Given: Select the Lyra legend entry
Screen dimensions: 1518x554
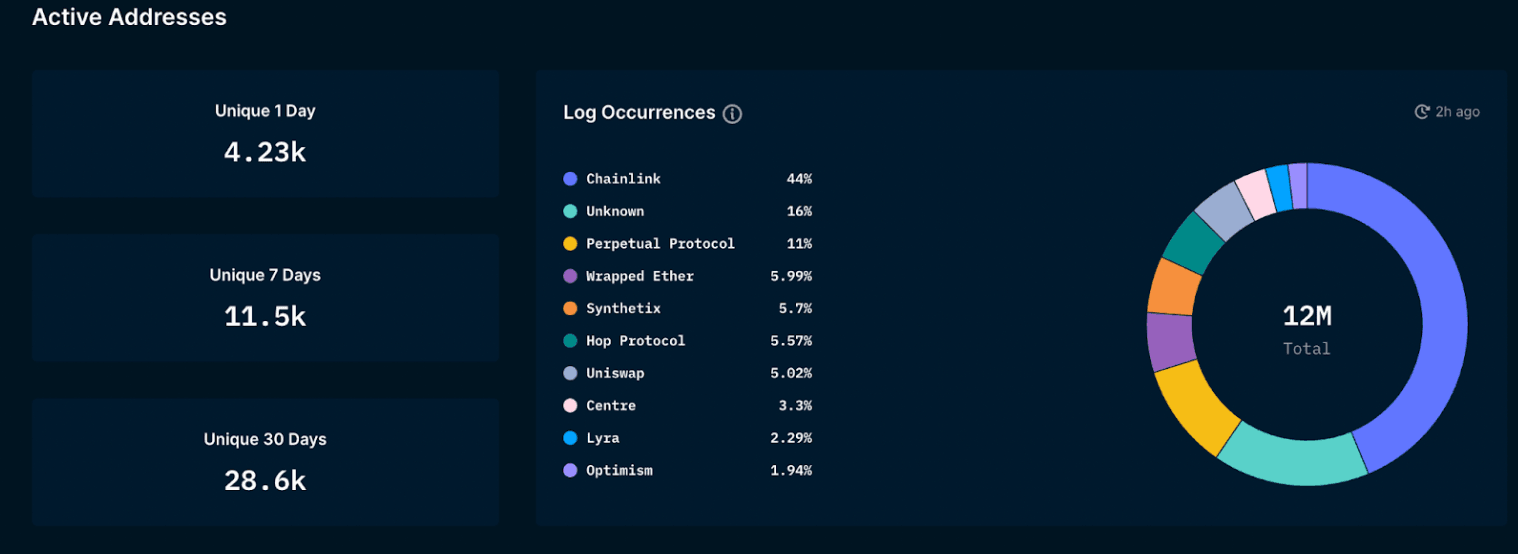Looking at the screenshot, I should pos(603,438).
